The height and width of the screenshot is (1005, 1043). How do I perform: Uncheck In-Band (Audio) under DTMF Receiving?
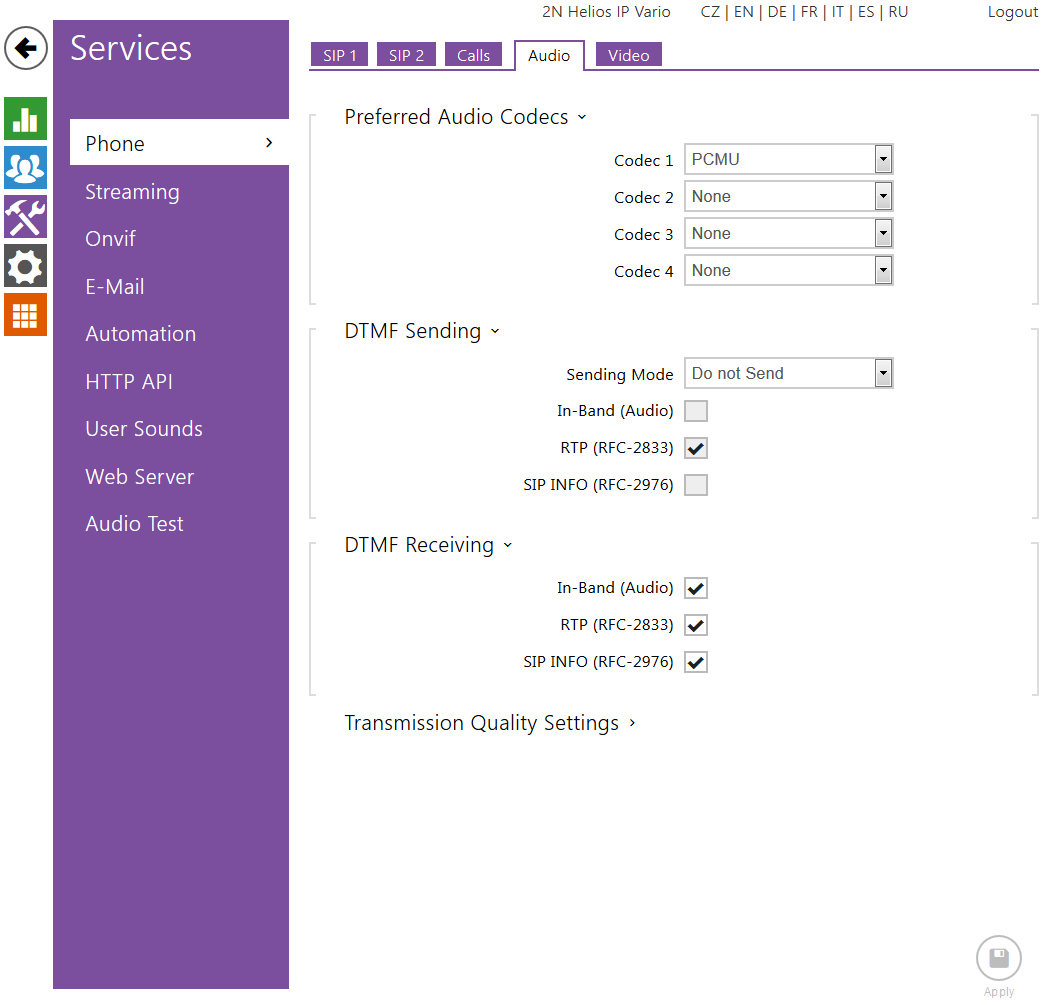pyautogui.click(x=696, y=588)
